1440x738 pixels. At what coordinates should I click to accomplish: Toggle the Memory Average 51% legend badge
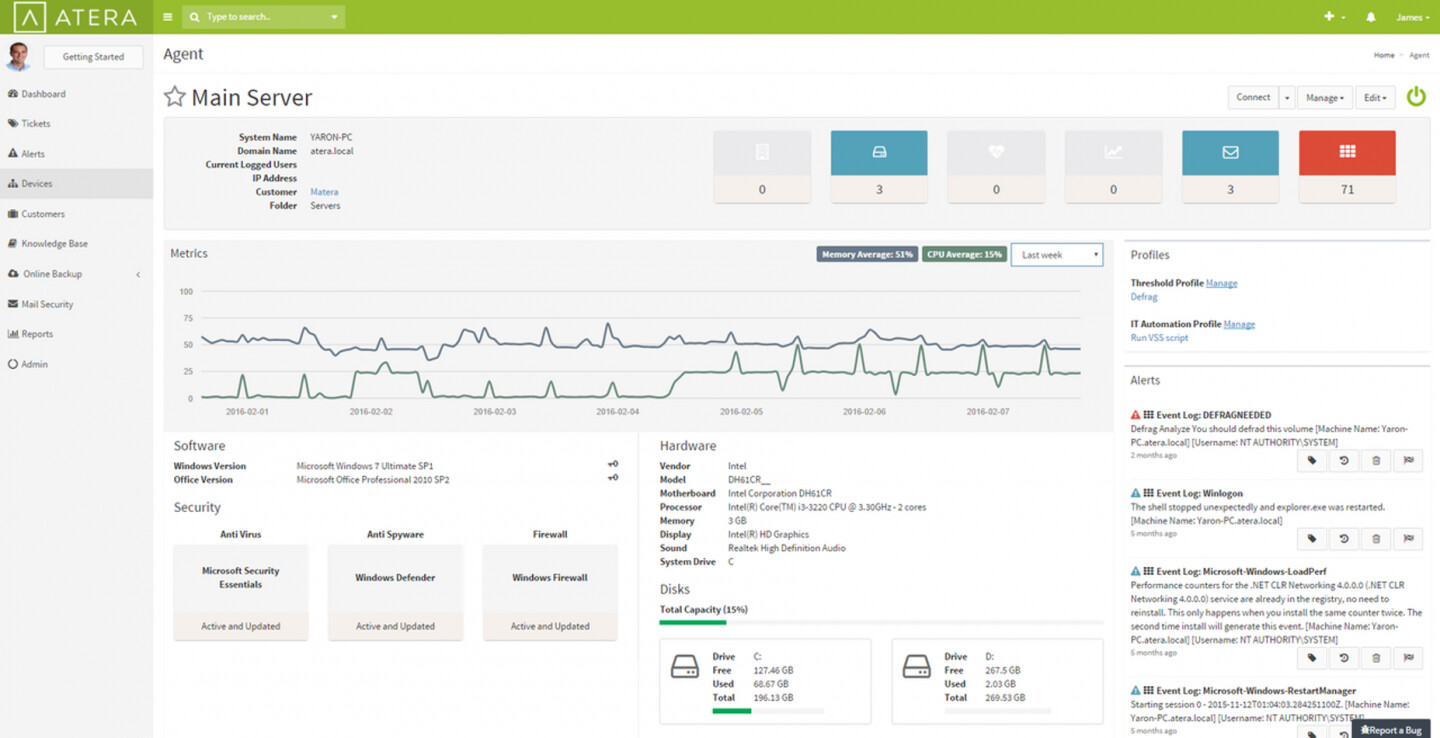(867, 254)
